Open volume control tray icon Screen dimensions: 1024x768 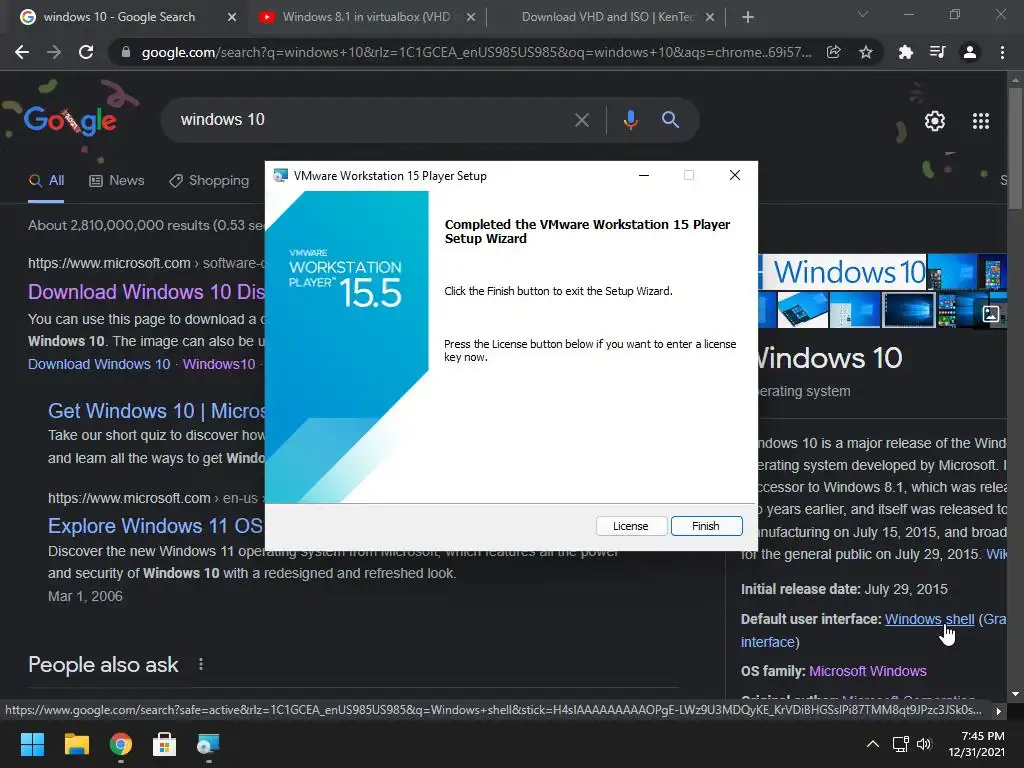(924, 744)
